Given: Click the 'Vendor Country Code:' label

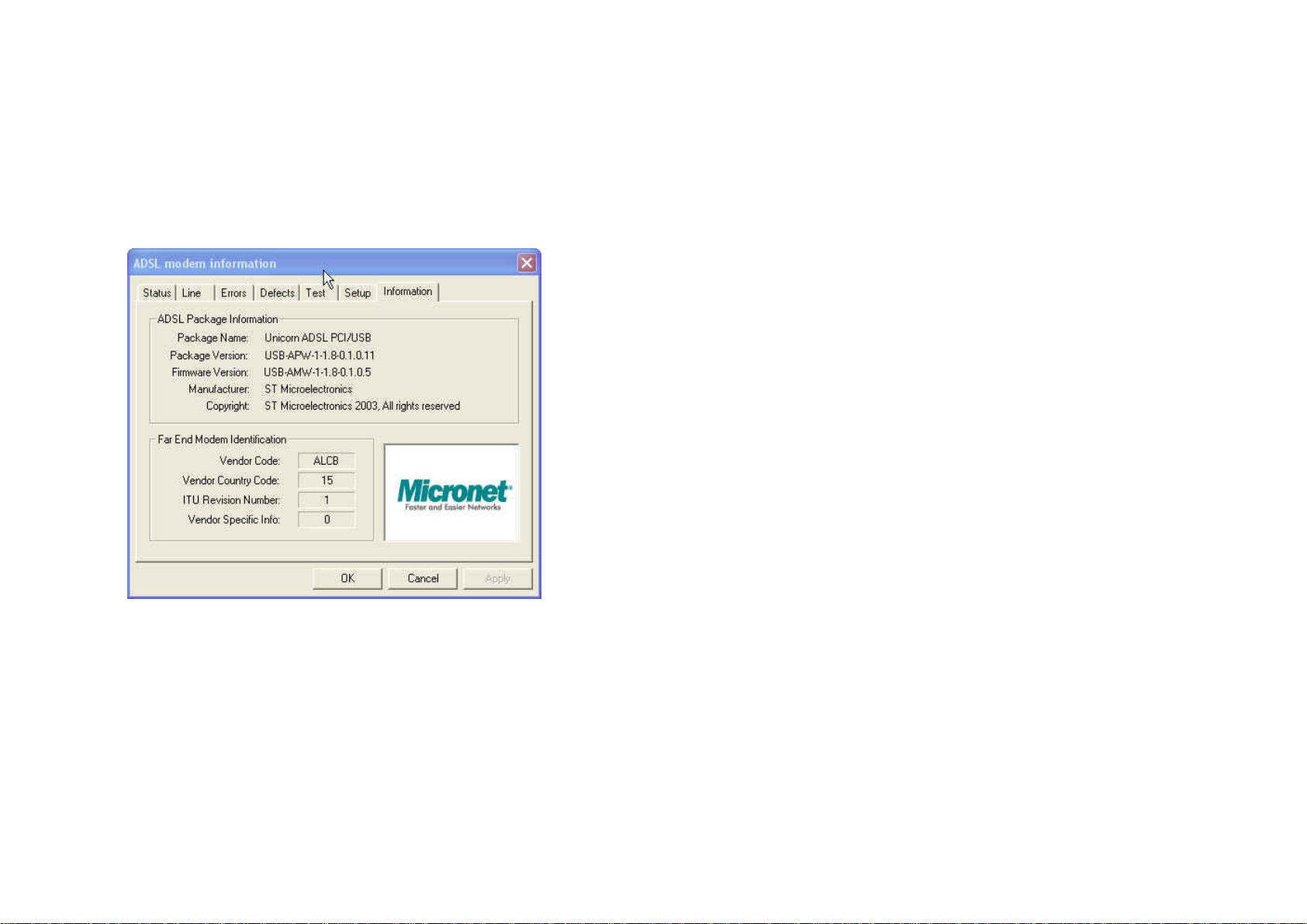Looking at the screenshot, I should (x=231, y=481).
